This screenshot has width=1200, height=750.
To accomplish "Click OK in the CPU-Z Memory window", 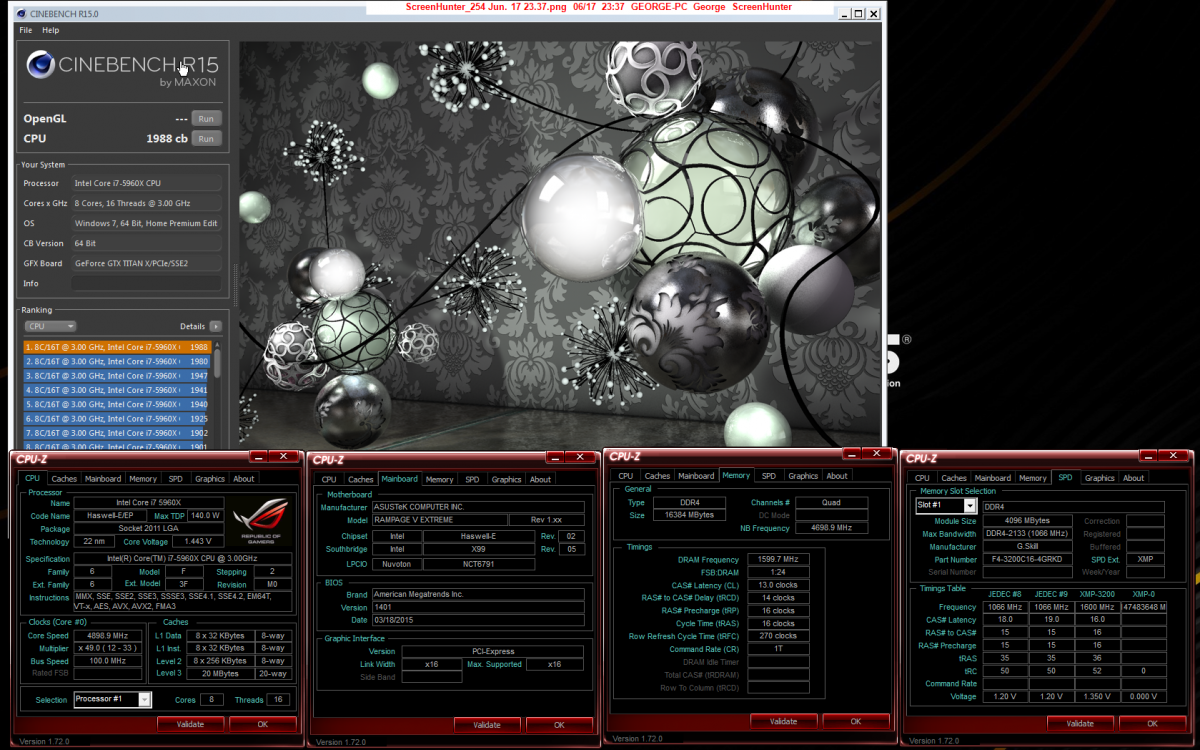I will pyautogui.click(x=856, y=721).
